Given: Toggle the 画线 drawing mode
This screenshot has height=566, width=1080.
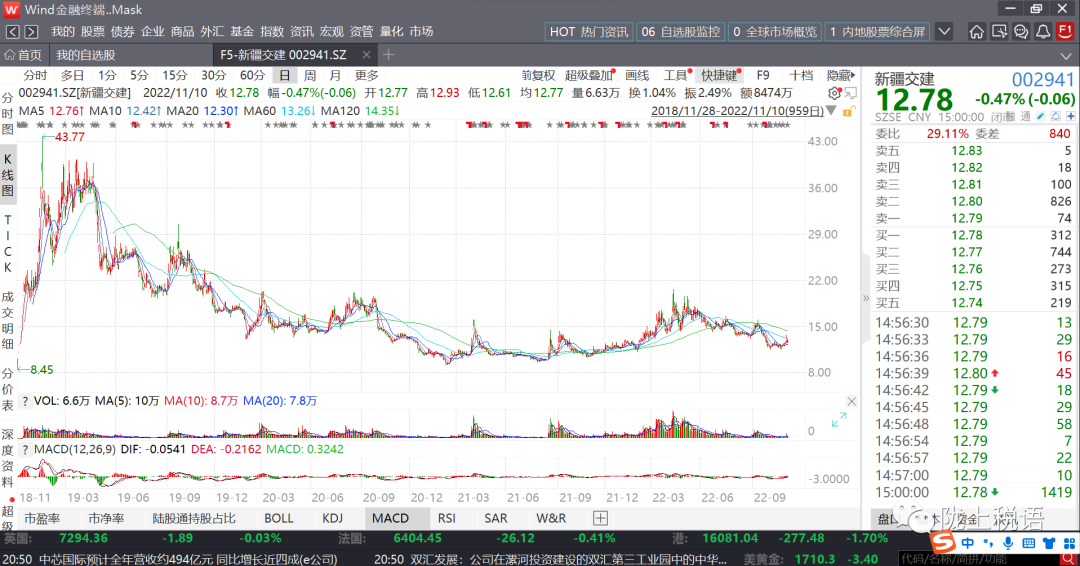Looking at the screenshot, I should 637,76.
